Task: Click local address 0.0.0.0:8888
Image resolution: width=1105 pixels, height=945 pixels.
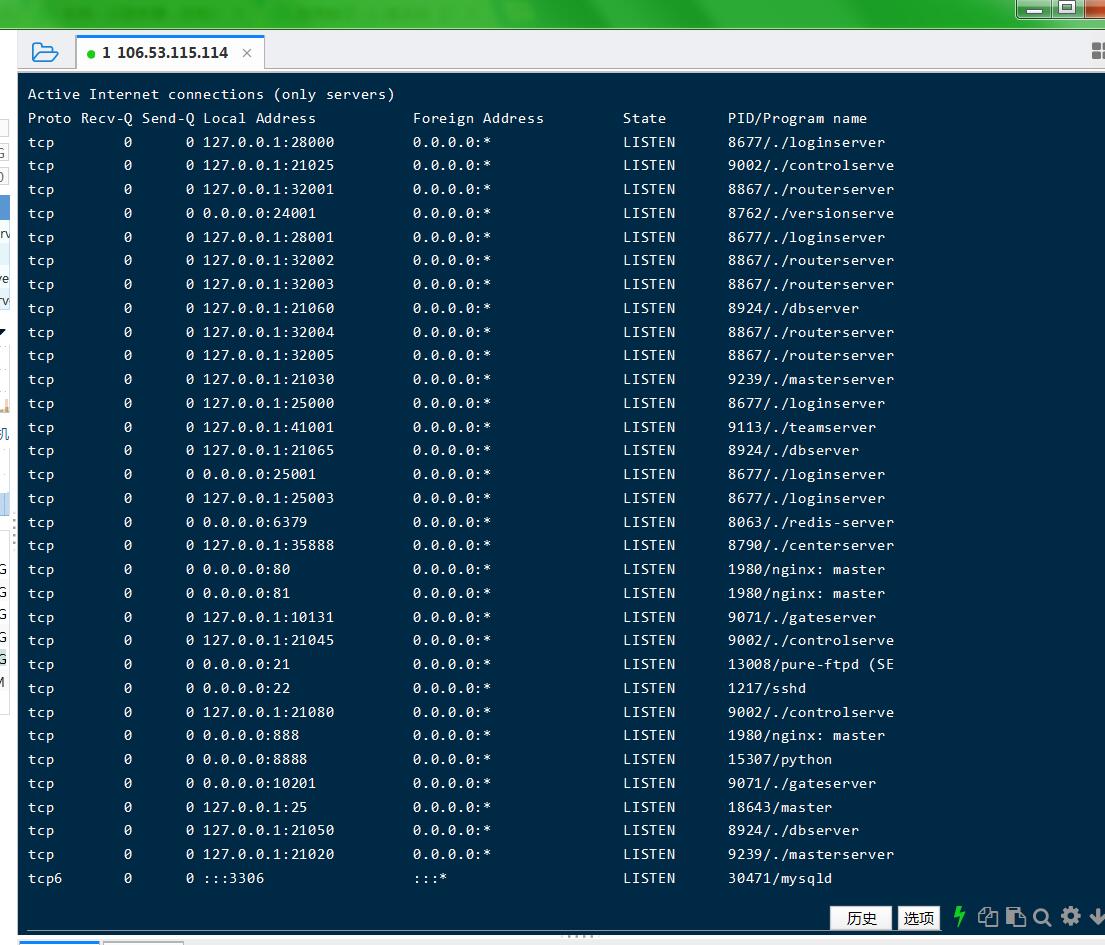Action: [x=255, y=760]
